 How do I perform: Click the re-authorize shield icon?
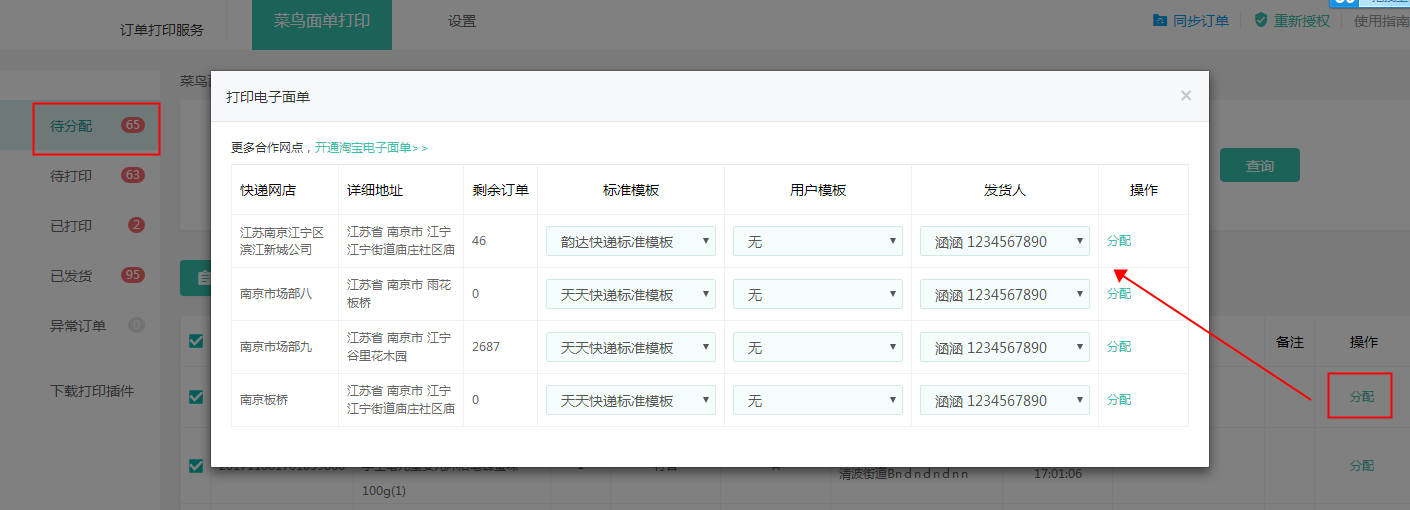tap(1261, 20)
